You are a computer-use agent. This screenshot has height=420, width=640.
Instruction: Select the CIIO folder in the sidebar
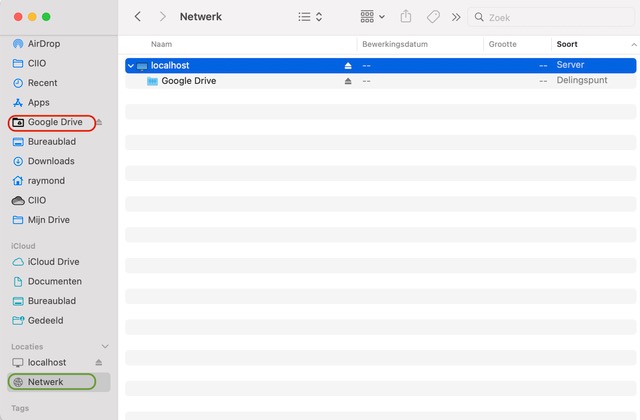coord(29,63)
